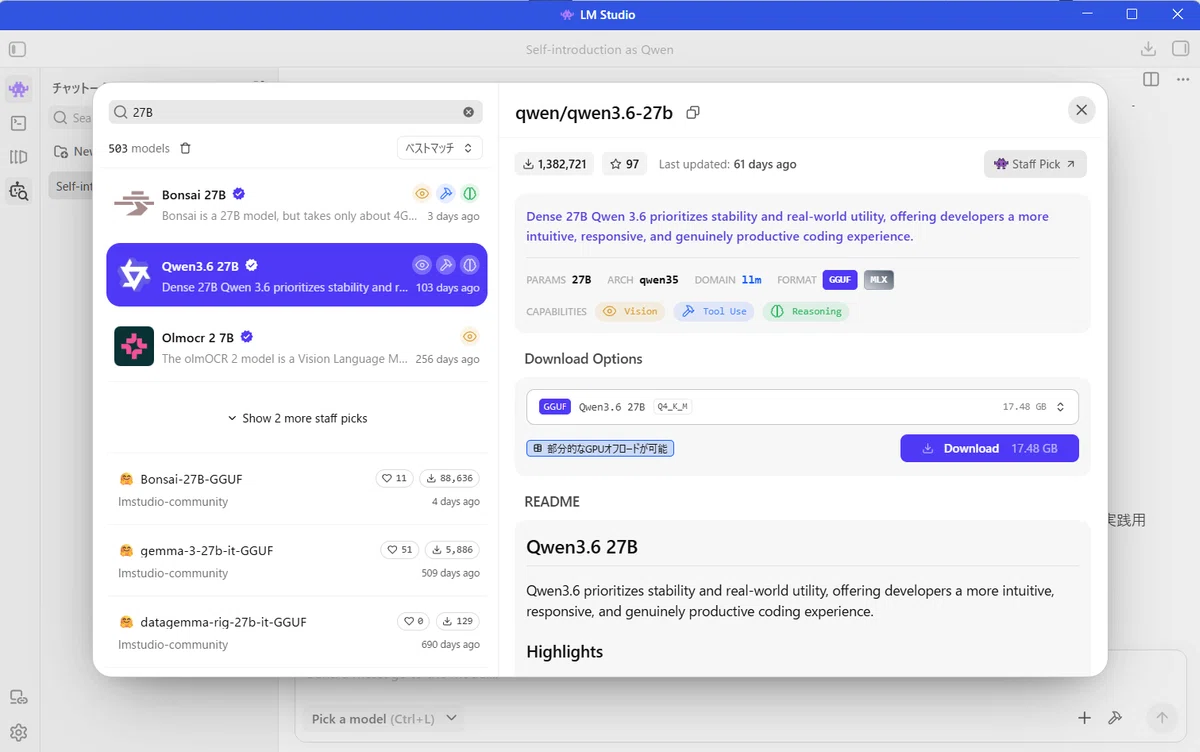Open the Bonsai-27B-GGUF community model

[297, 489]
